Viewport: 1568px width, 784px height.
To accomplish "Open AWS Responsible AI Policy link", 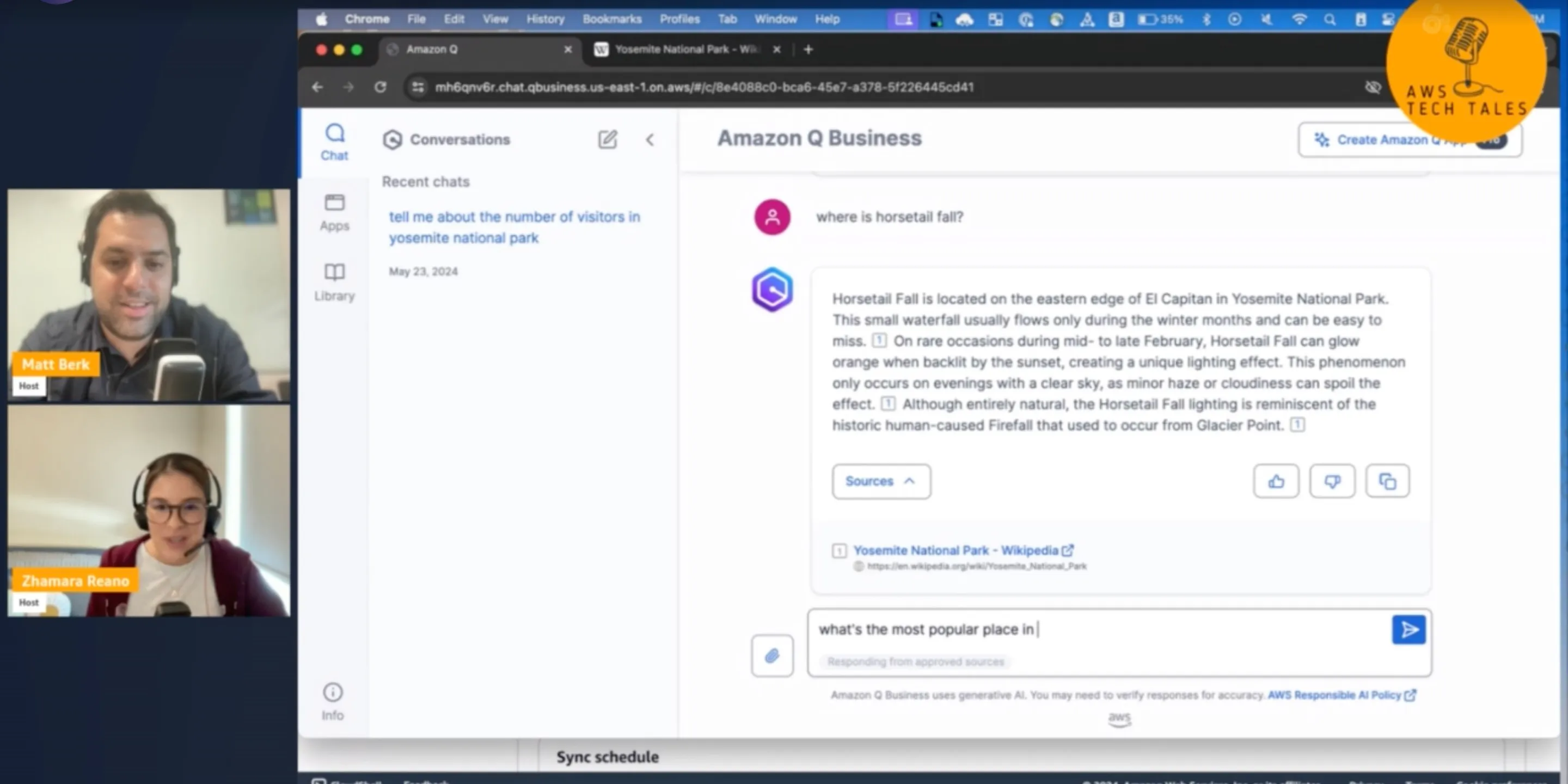I will point(1342,695).
